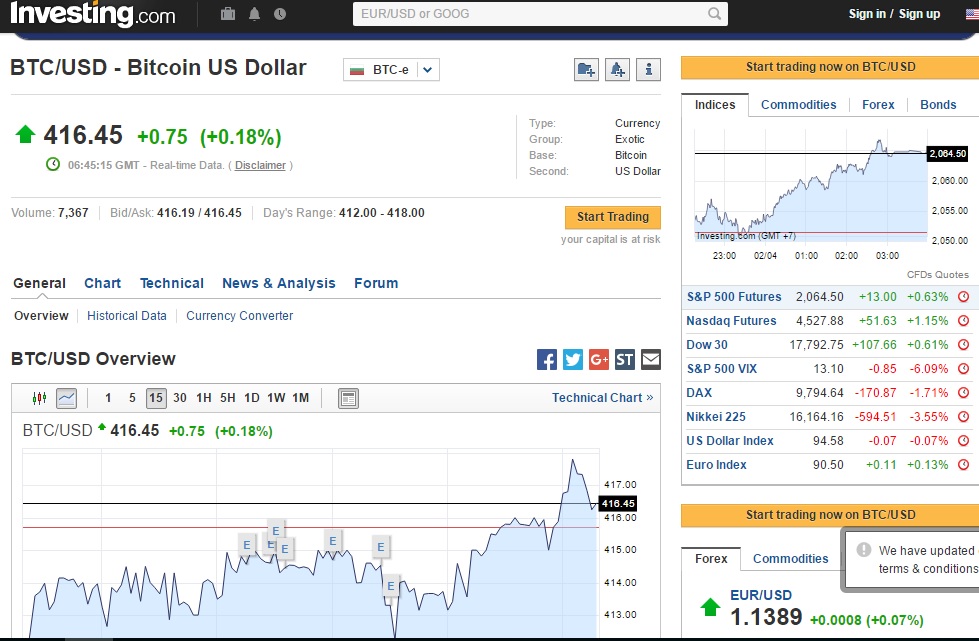
Task: Click clock icon in US Dollar Index row
Action: (963, 441)
